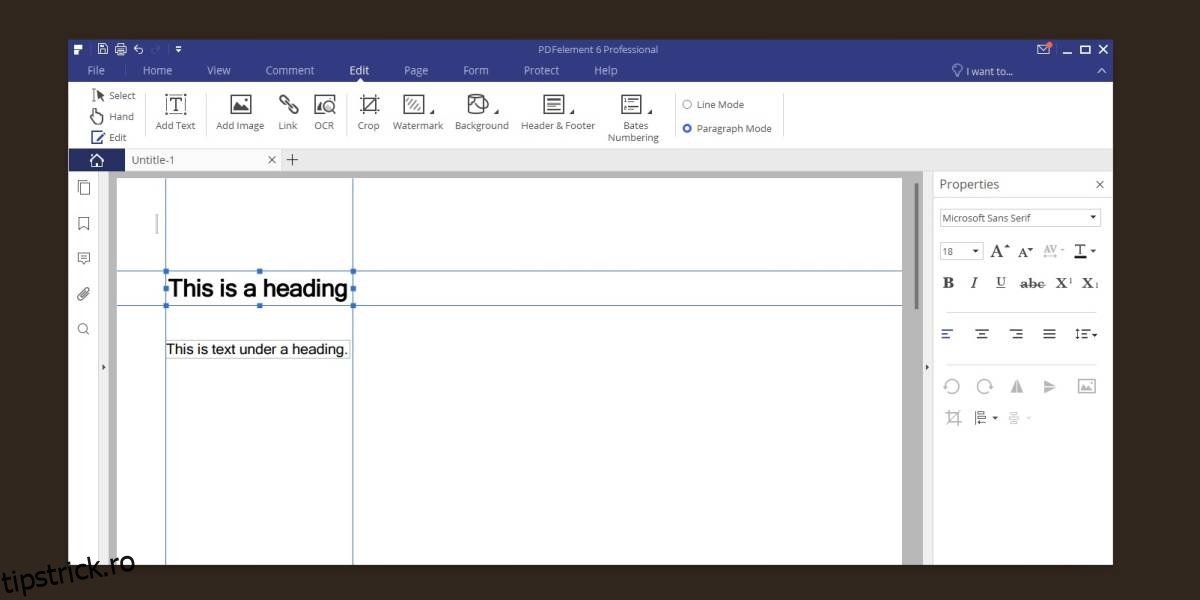Select the Add Image tool
The height and width of the screenshot is (600, 1200).
click(x=240, y=112)
